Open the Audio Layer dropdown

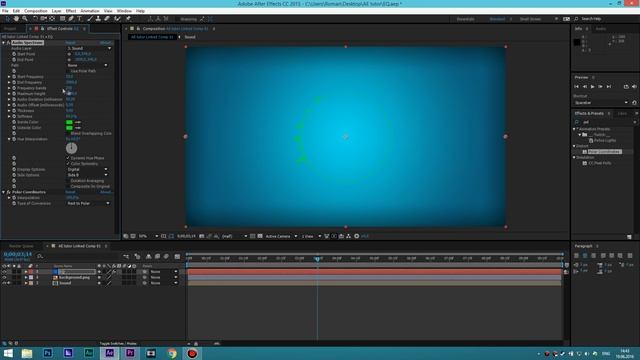click(x=89, y=49)
